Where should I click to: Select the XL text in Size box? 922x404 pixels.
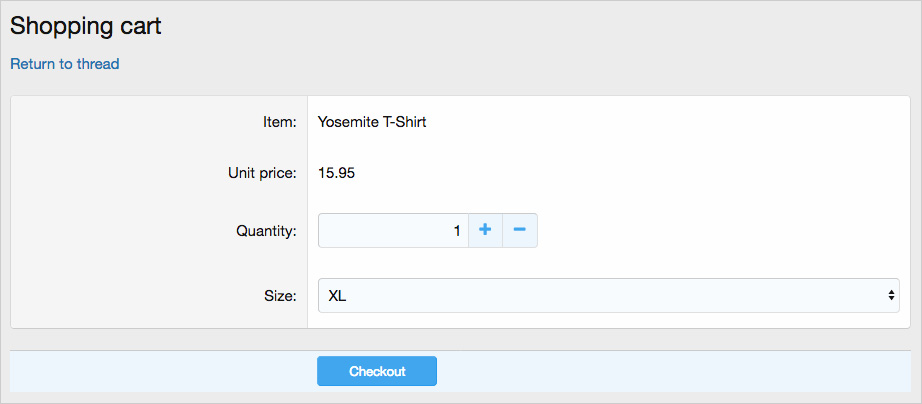coord(337,296)
